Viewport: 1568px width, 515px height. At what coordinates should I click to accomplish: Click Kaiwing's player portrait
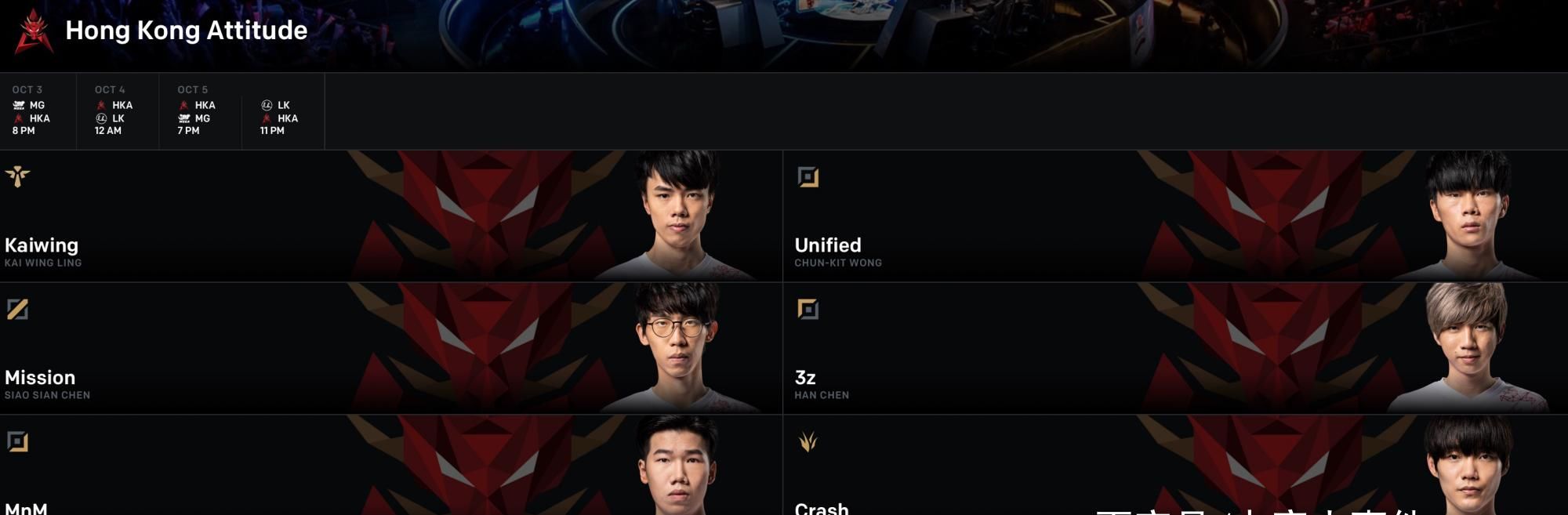[678, 216]
